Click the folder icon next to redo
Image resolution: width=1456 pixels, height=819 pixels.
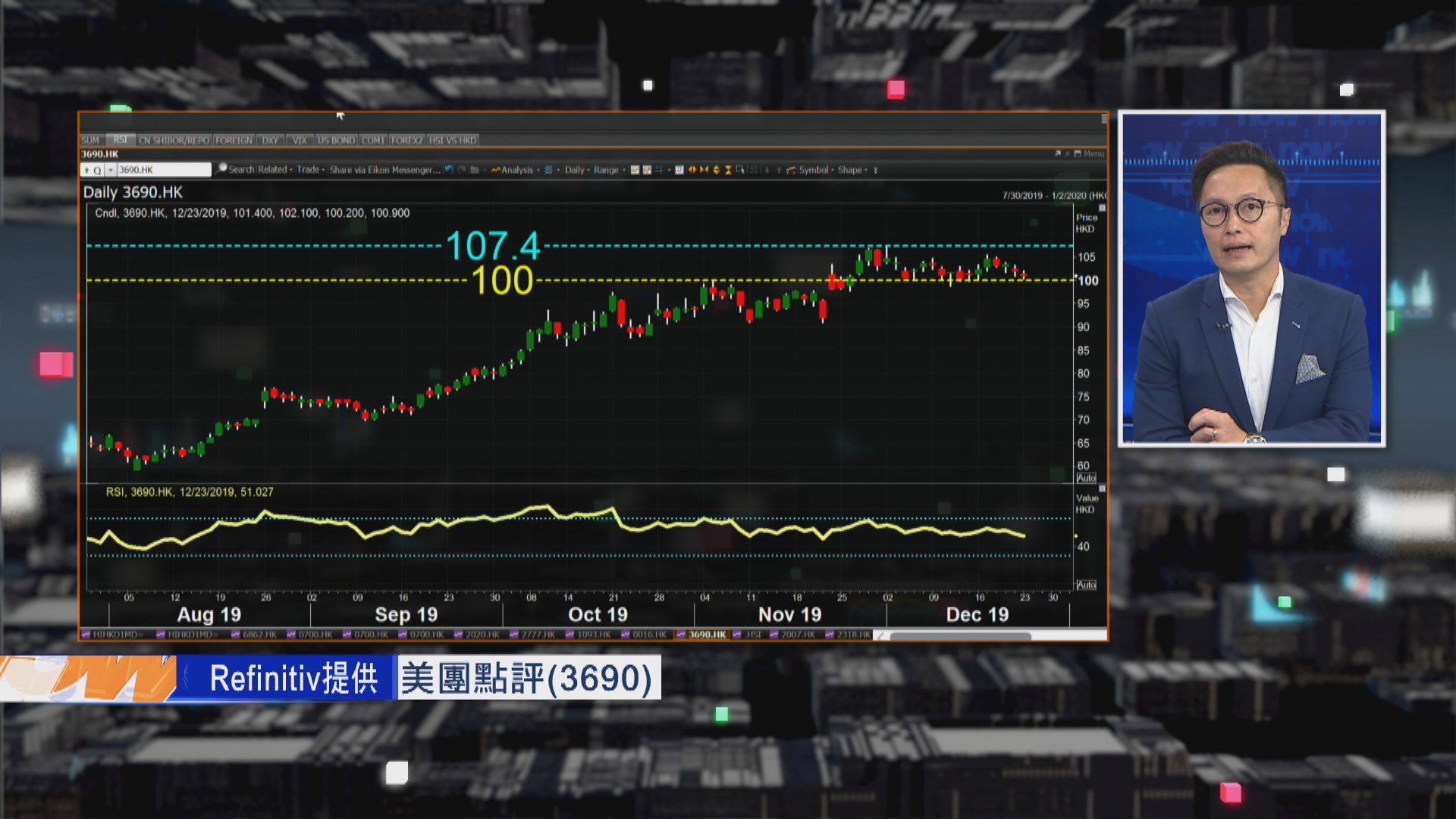point(473,170)
